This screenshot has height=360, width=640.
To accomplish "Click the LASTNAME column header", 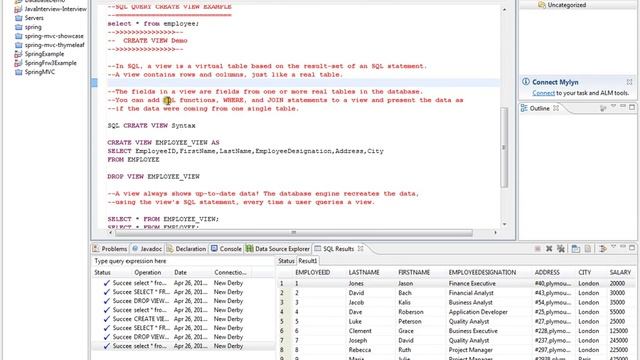I will point(364,272).
